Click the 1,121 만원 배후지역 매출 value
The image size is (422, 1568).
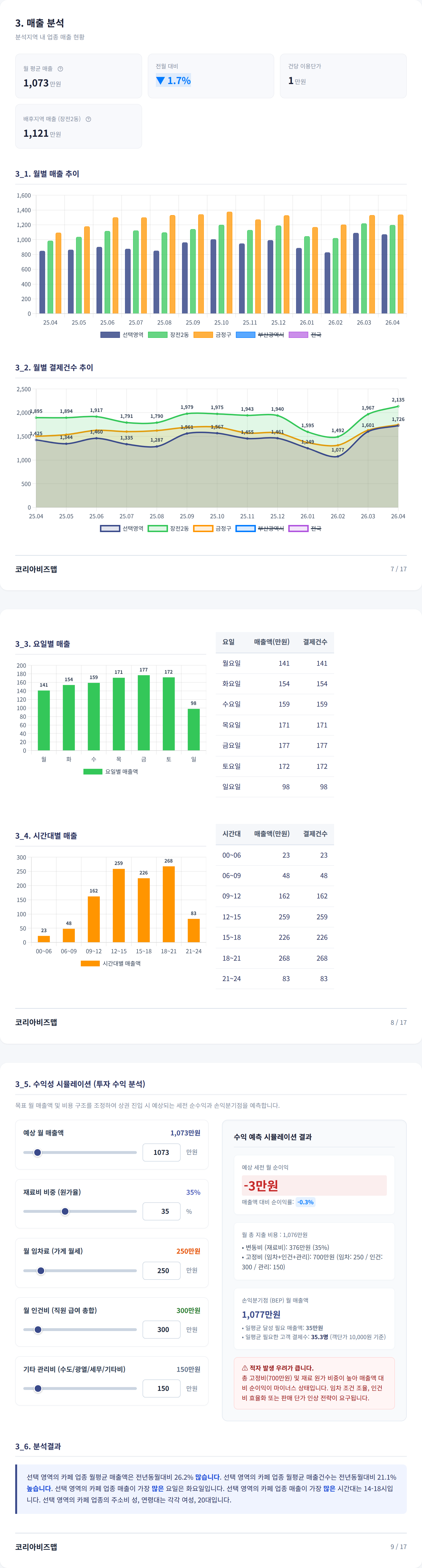[x=42, y=133]
